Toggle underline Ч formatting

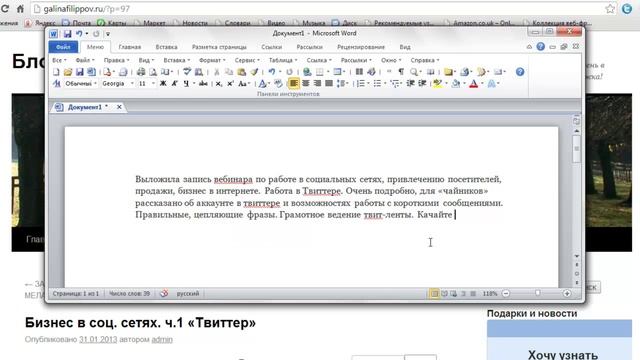pos(186,84)
